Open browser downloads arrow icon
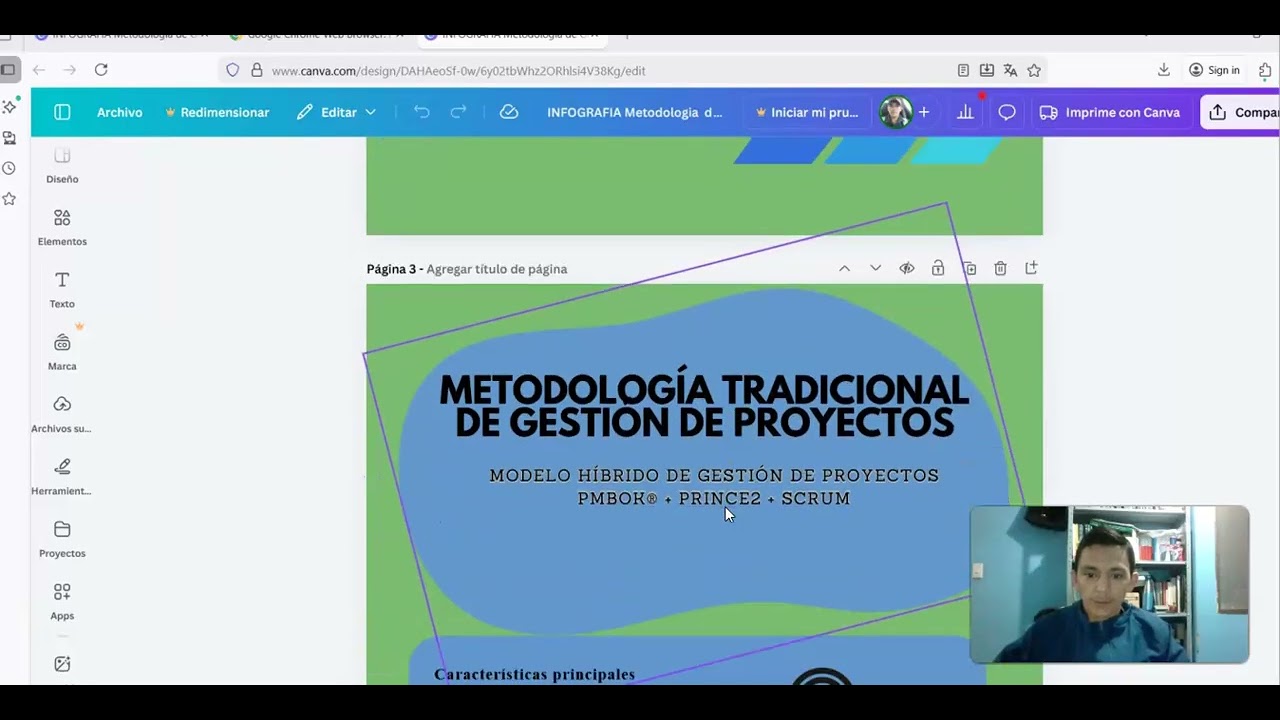Image resolution: width=1280 pixels, height=720 pixels. [1164, 70]
